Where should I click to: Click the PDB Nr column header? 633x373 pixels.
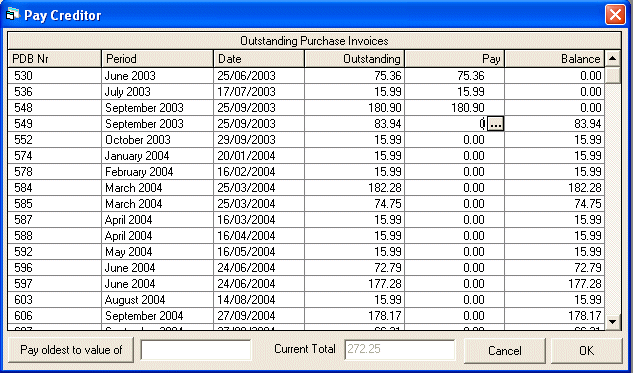(x=54, y=59)
